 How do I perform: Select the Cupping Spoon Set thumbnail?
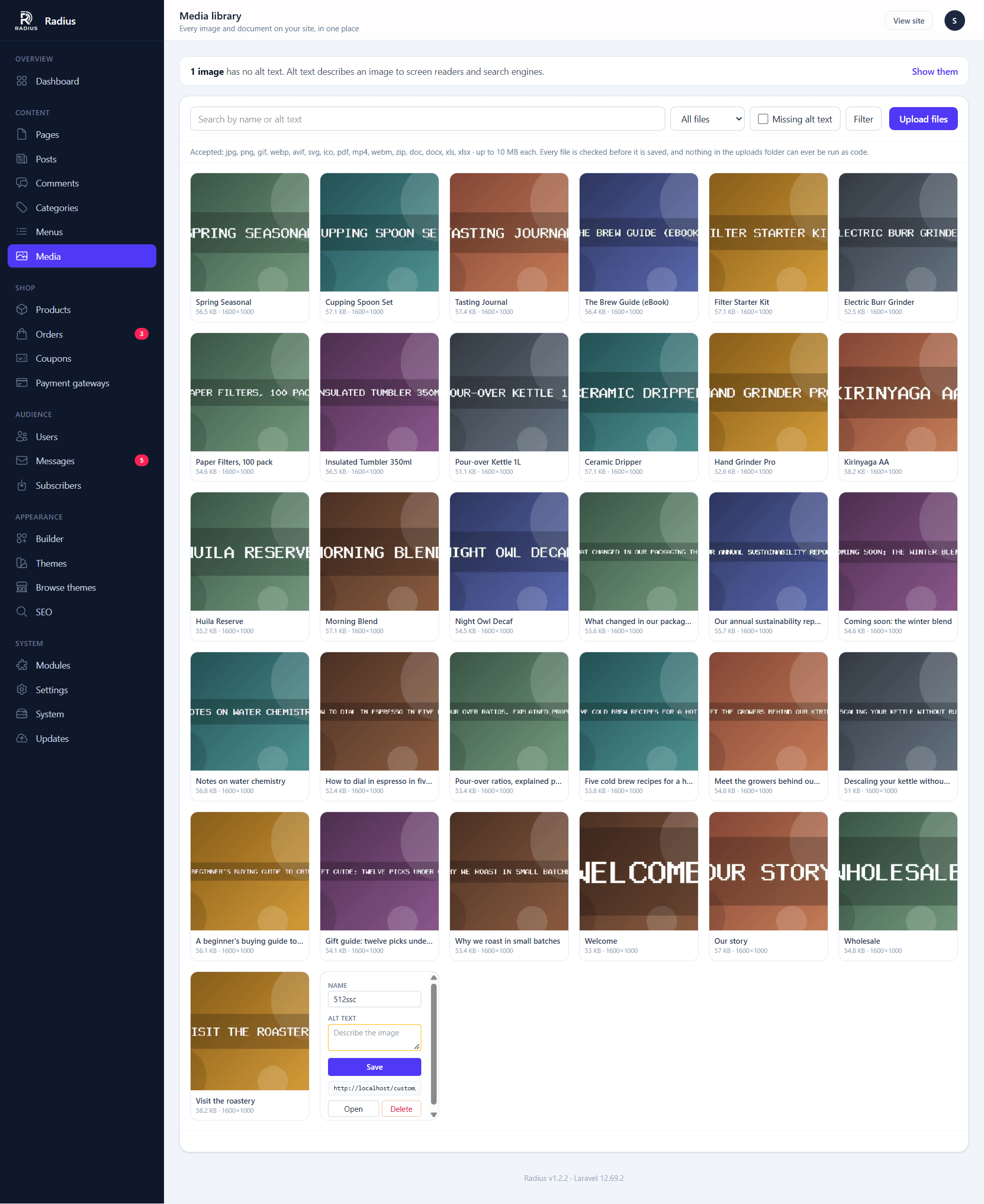click(379, 232)
